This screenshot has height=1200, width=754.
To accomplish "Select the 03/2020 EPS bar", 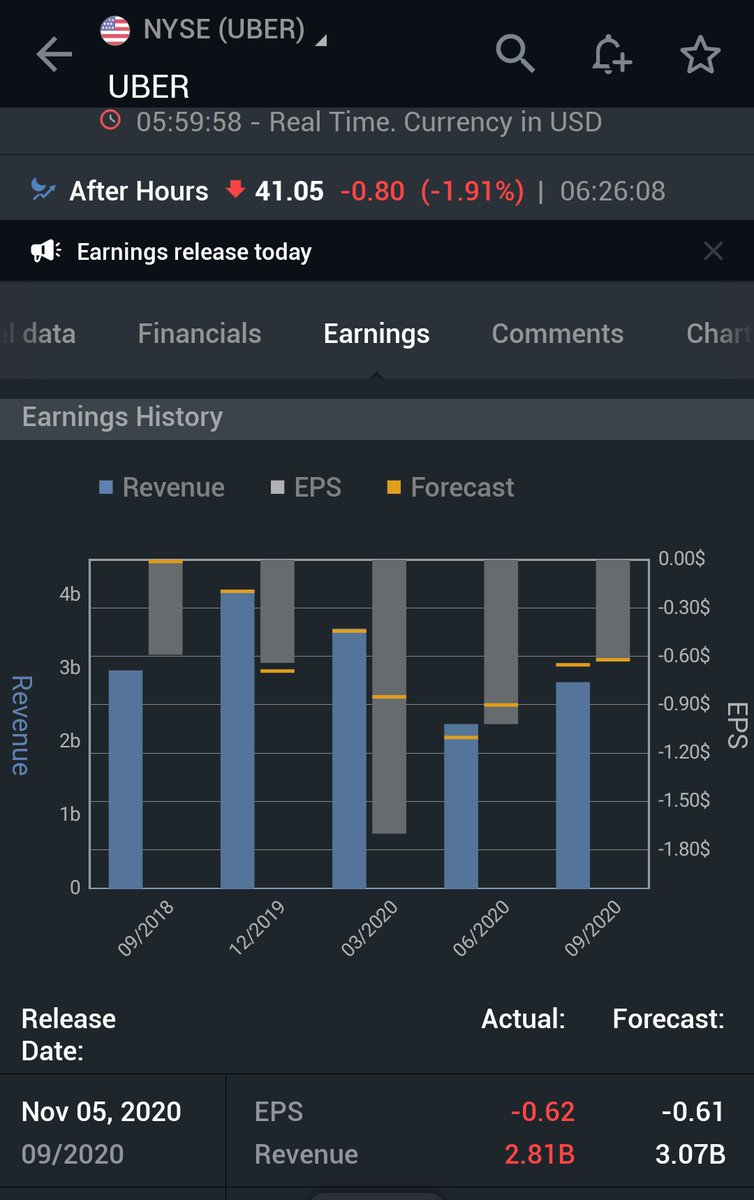I will pyautogui.click(x=389, y=697).
